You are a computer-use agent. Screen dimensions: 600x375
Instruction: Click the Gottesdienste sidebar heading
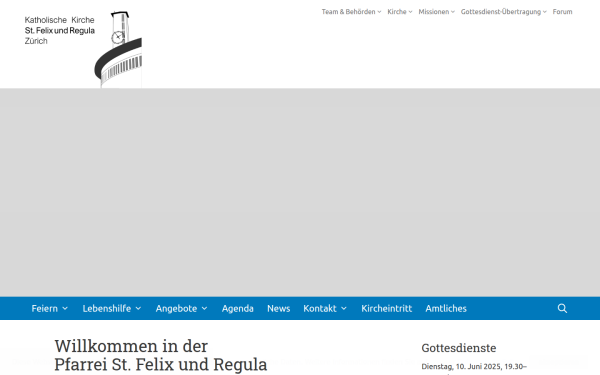coord(459,348)
